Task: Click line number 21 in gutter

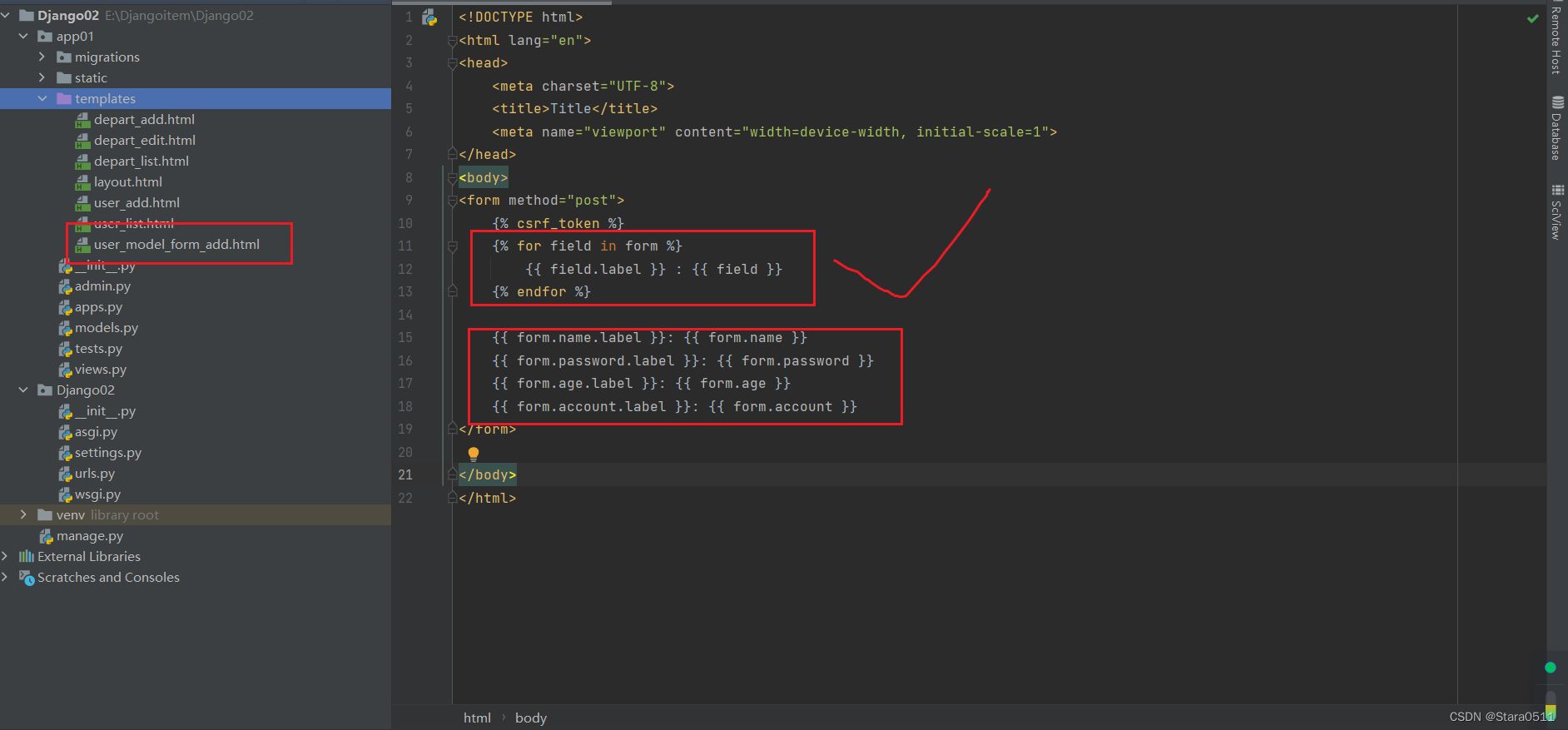Action: pyautogui.click(x=405, y=474)
